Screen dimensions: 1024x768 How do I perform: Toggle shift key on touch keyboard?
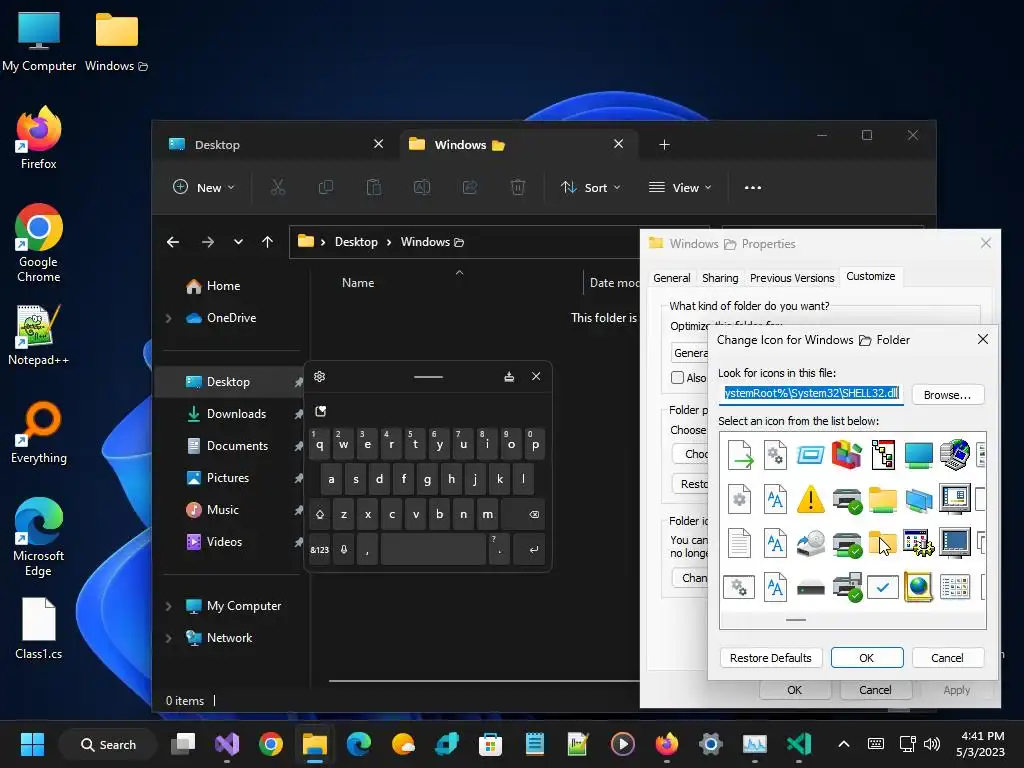[x=320, y=514]
